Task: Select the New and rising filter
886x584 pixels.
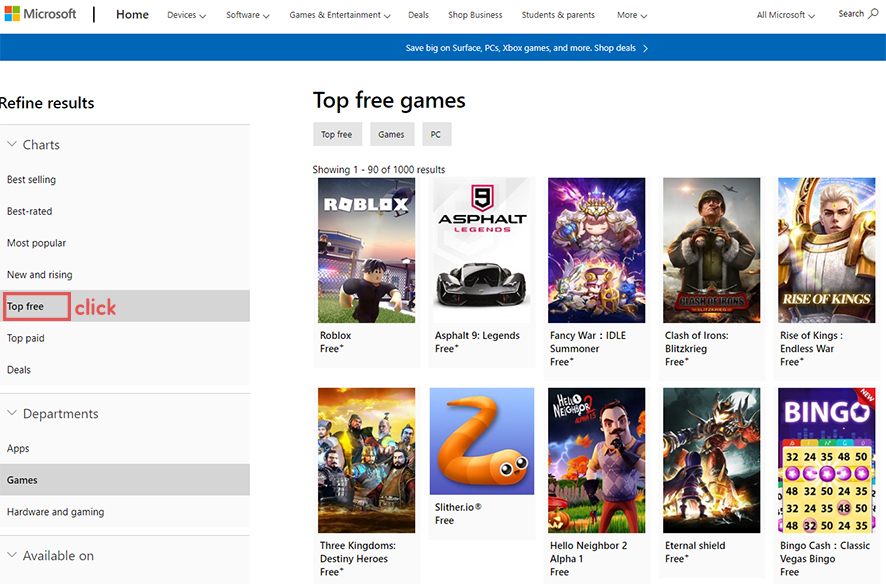Action: 40,274
